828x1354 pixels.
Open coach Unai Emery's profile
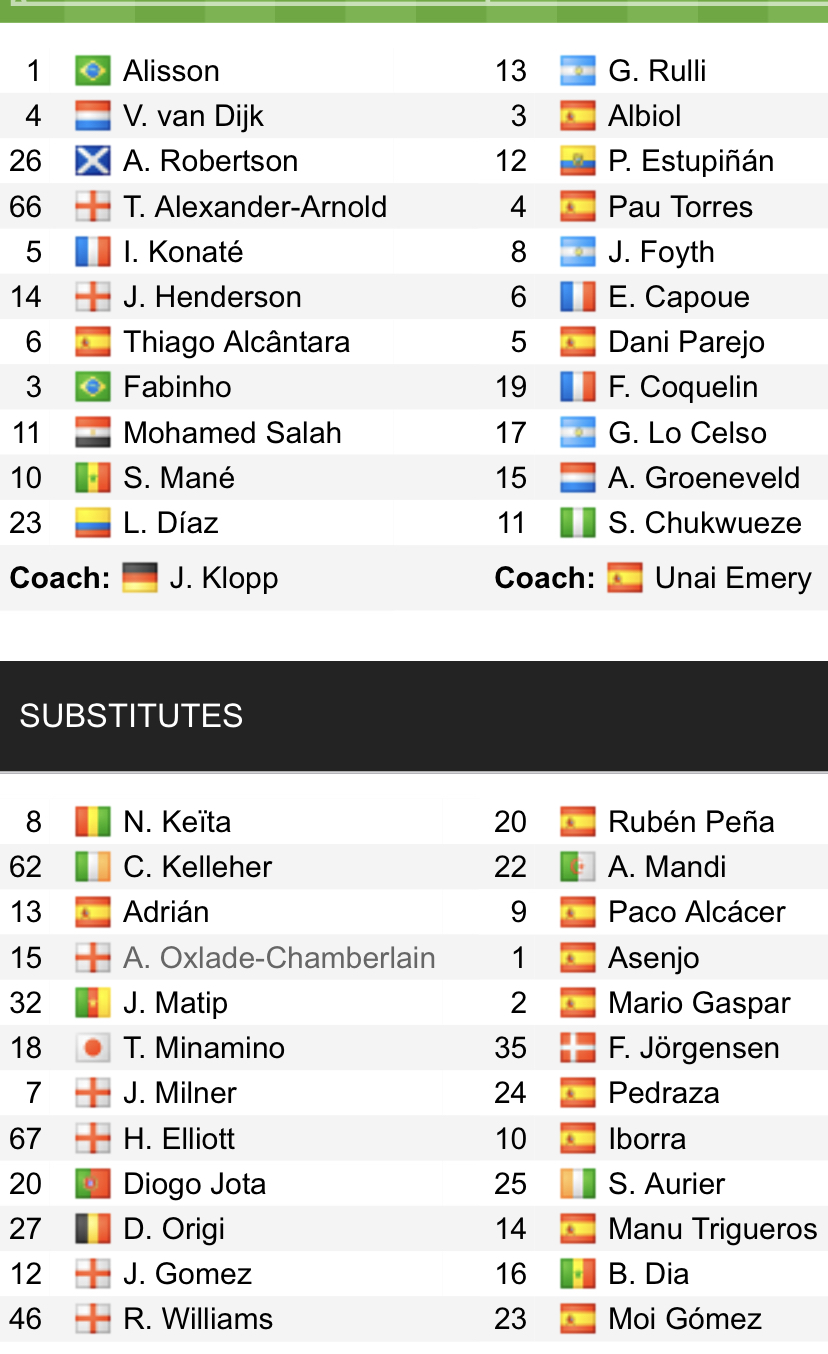tap(732, 578)
